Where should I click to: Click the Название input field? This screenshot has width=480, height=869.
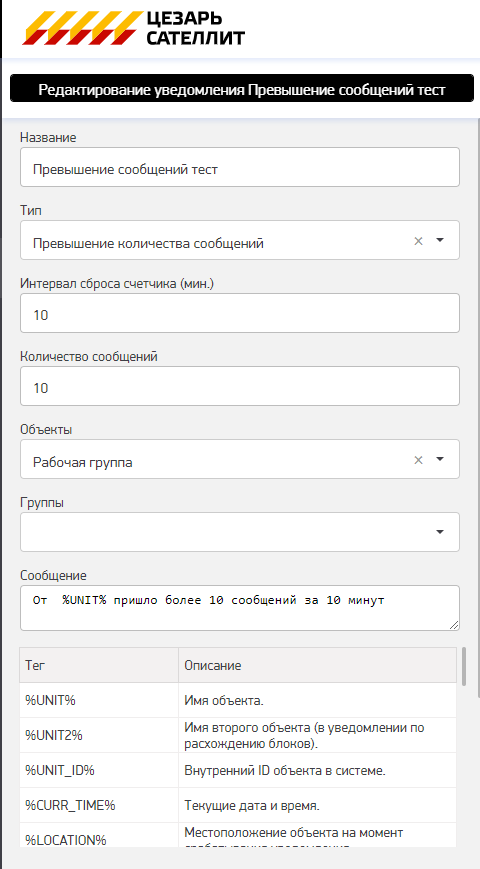point(240,167)
